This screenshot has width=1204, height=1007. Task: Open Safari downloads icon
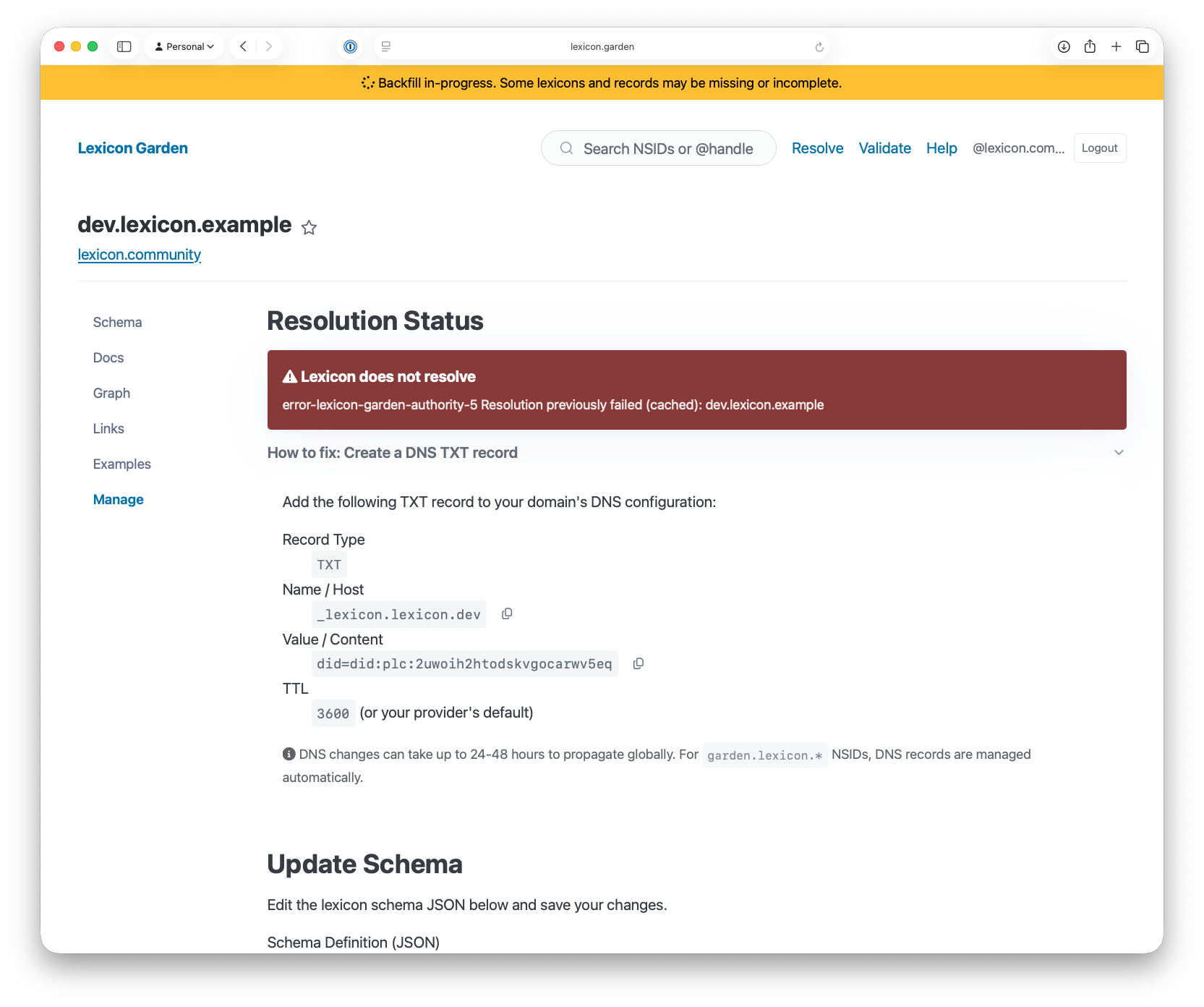[x=1064, y=46]
